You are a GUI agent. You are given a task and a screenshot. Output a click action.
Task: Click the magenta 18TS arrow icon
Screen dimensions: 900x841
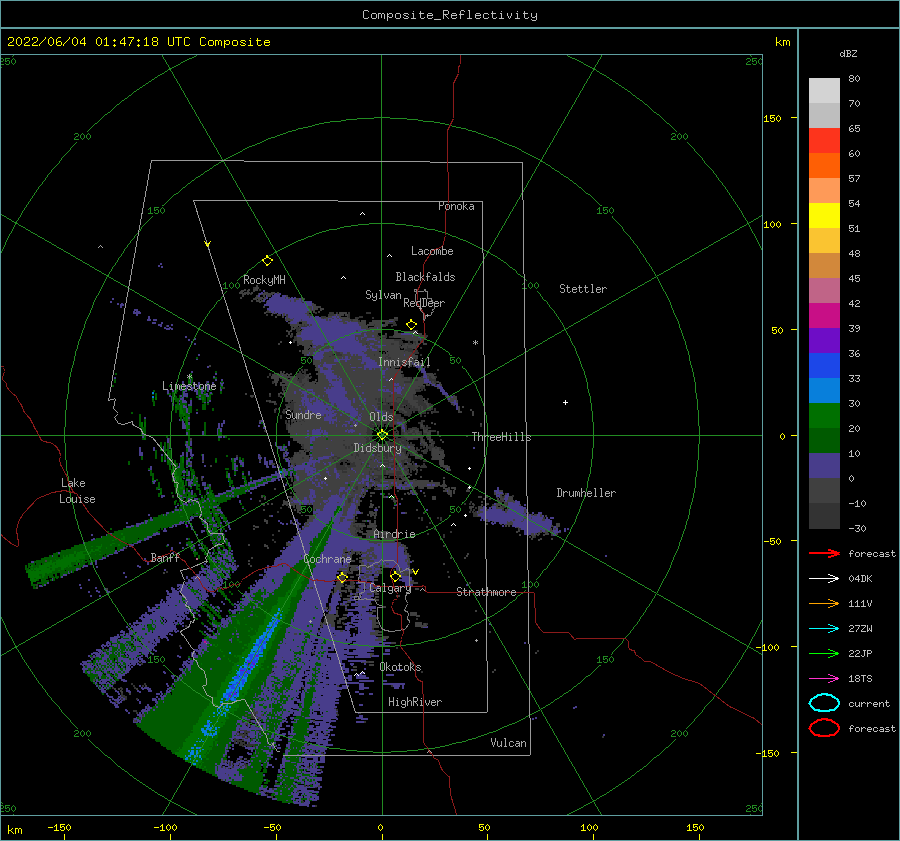pyautogui.click(x=824, y=679)
